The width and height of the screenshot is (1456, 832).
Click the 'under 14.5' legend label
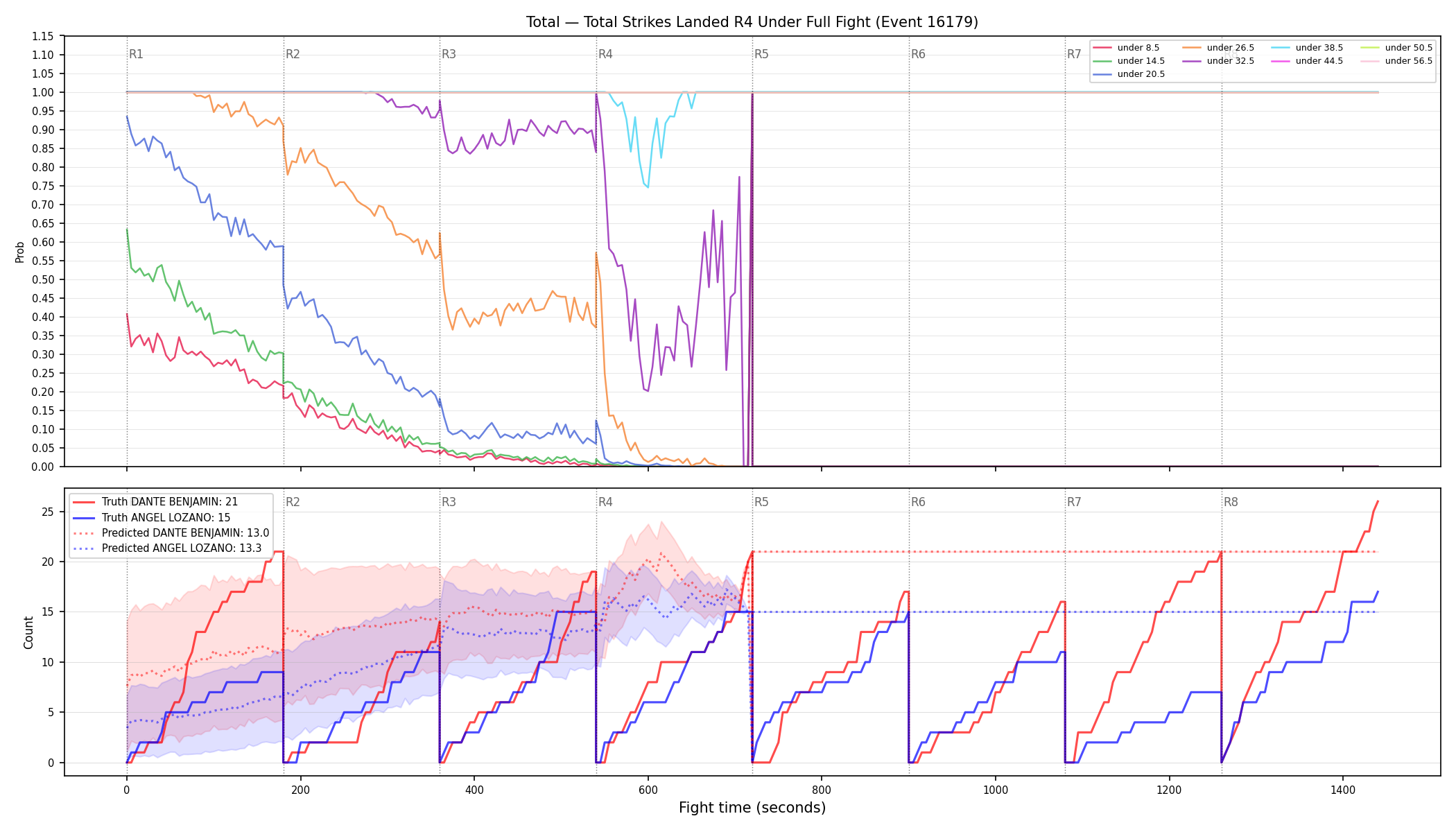pos(1141,61)
